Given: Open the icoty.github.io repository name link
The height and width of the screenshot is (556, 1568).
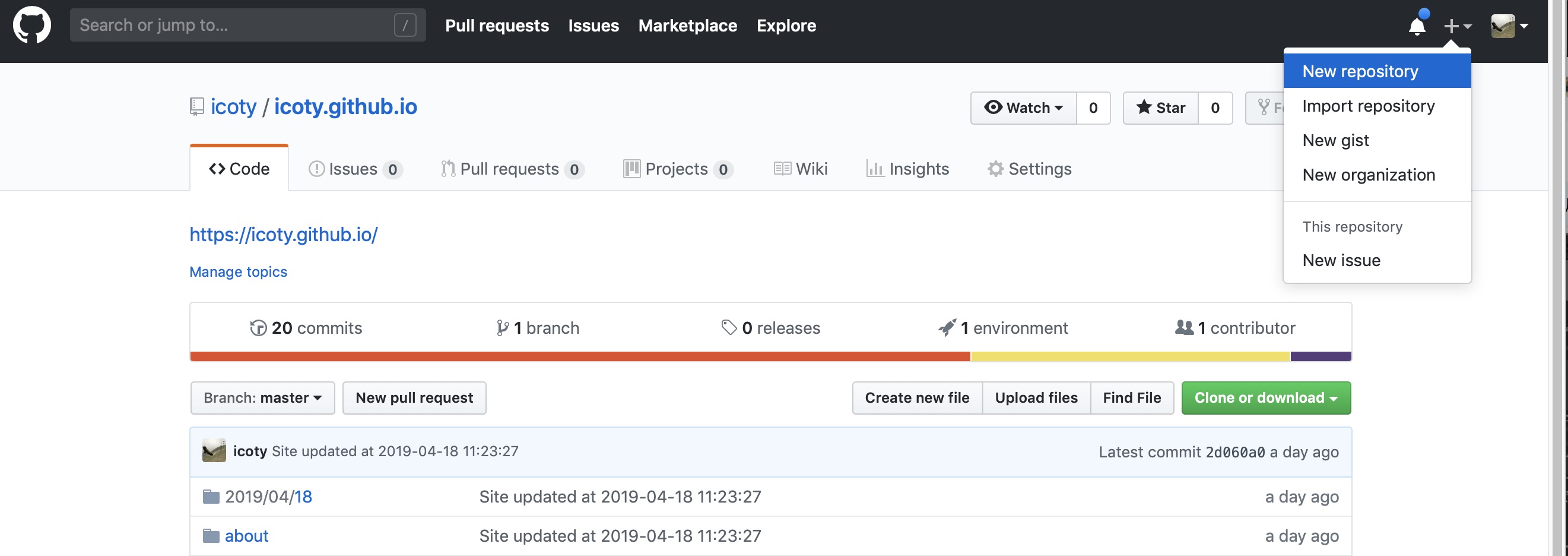Looking at the screenshot, I should 345,106.
